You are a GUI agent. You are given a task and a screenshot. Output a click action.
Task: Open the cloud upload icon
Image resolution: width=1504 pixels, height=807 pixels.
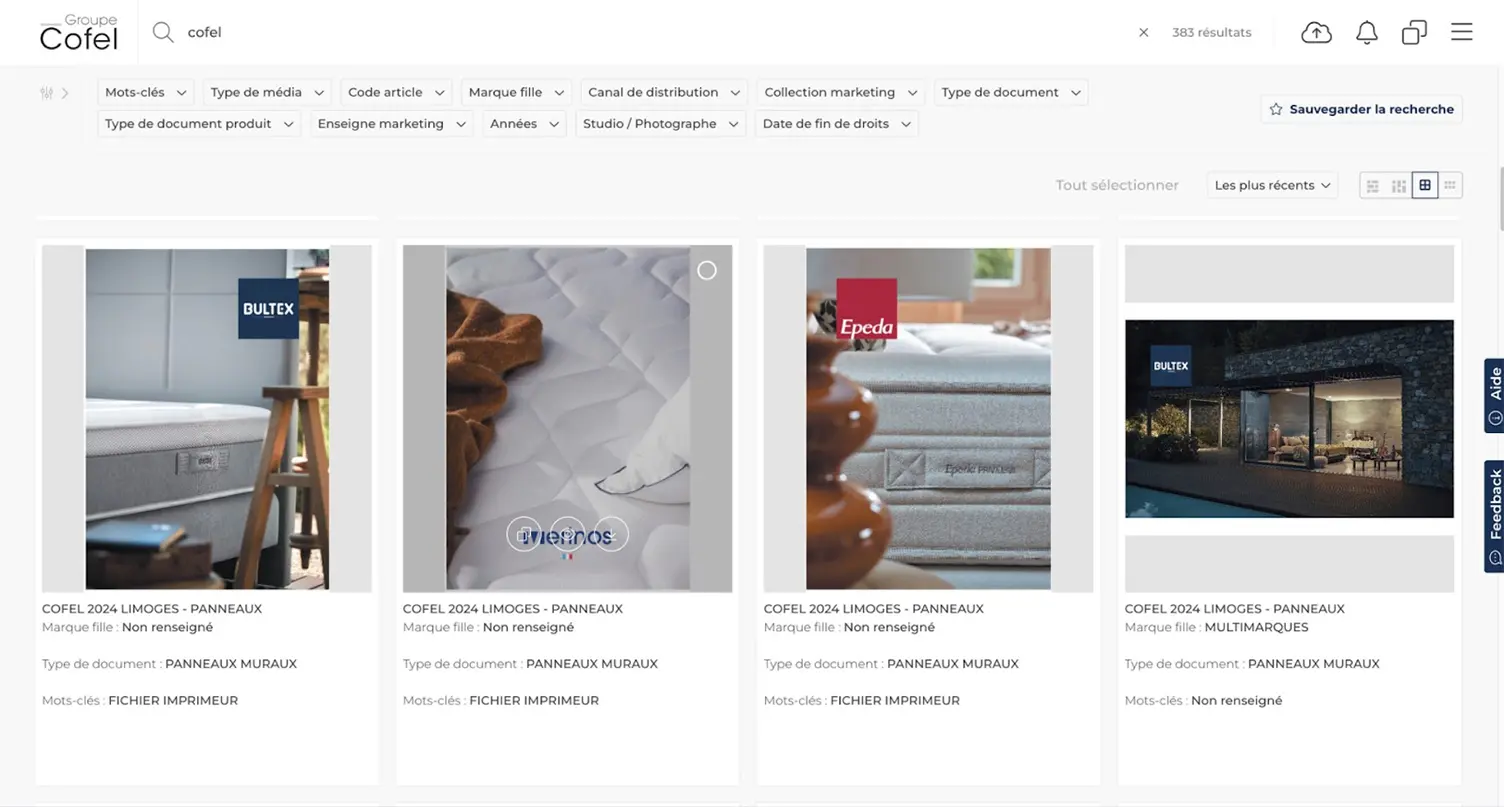point(1315,32)
